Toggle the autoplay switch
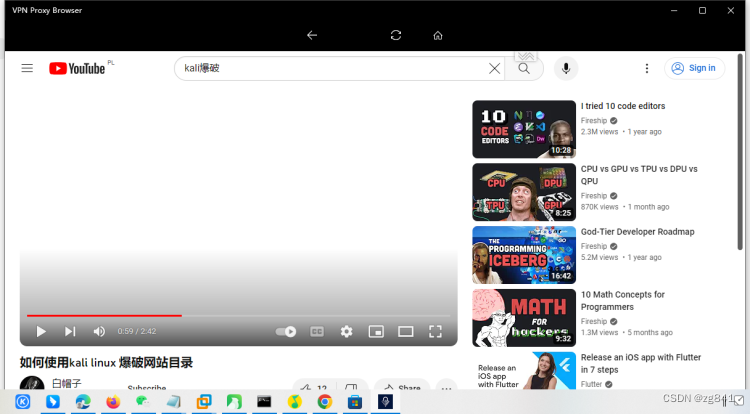Image resolution: width=750 pixels, height=414 pixels. [286, 331]
